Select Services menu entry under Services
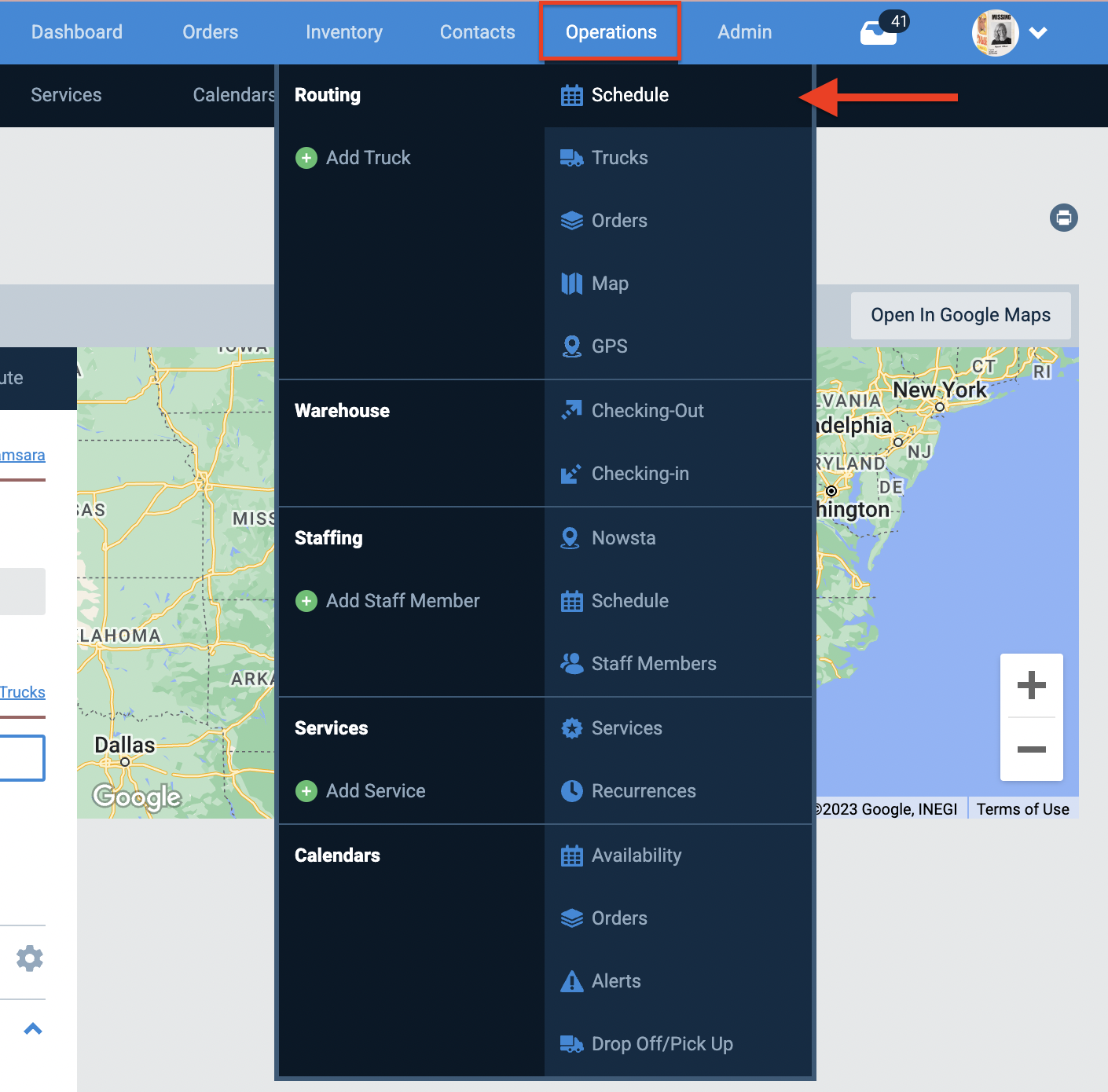The height and width of the screenshot is (1092, 1108). (x=627, y=728)
